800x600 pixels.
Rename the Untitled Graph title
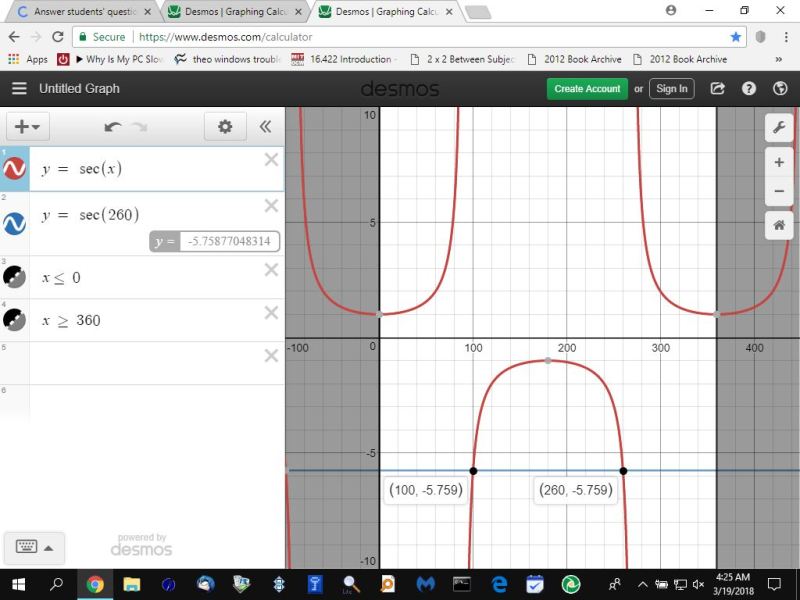[x=79, y=88]
